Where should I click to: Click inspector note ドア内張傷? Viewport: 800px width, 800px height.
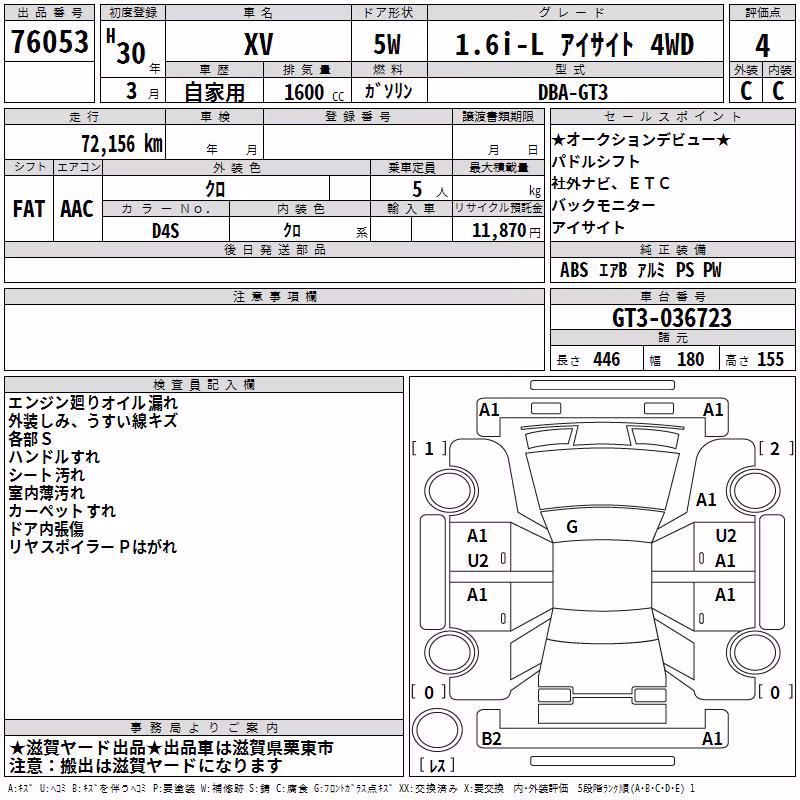point(46,529)
